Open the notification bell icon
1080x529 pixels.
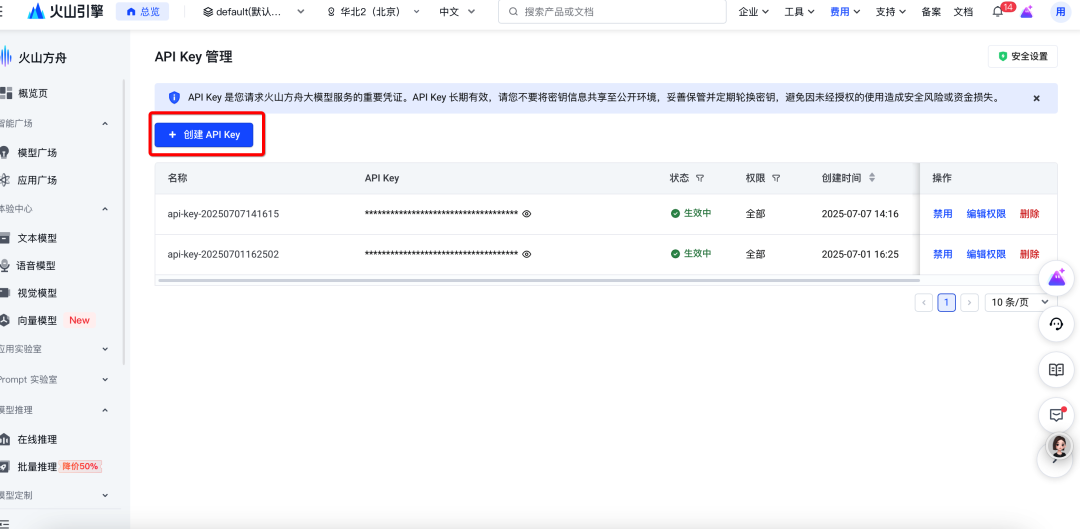[997, 12]
